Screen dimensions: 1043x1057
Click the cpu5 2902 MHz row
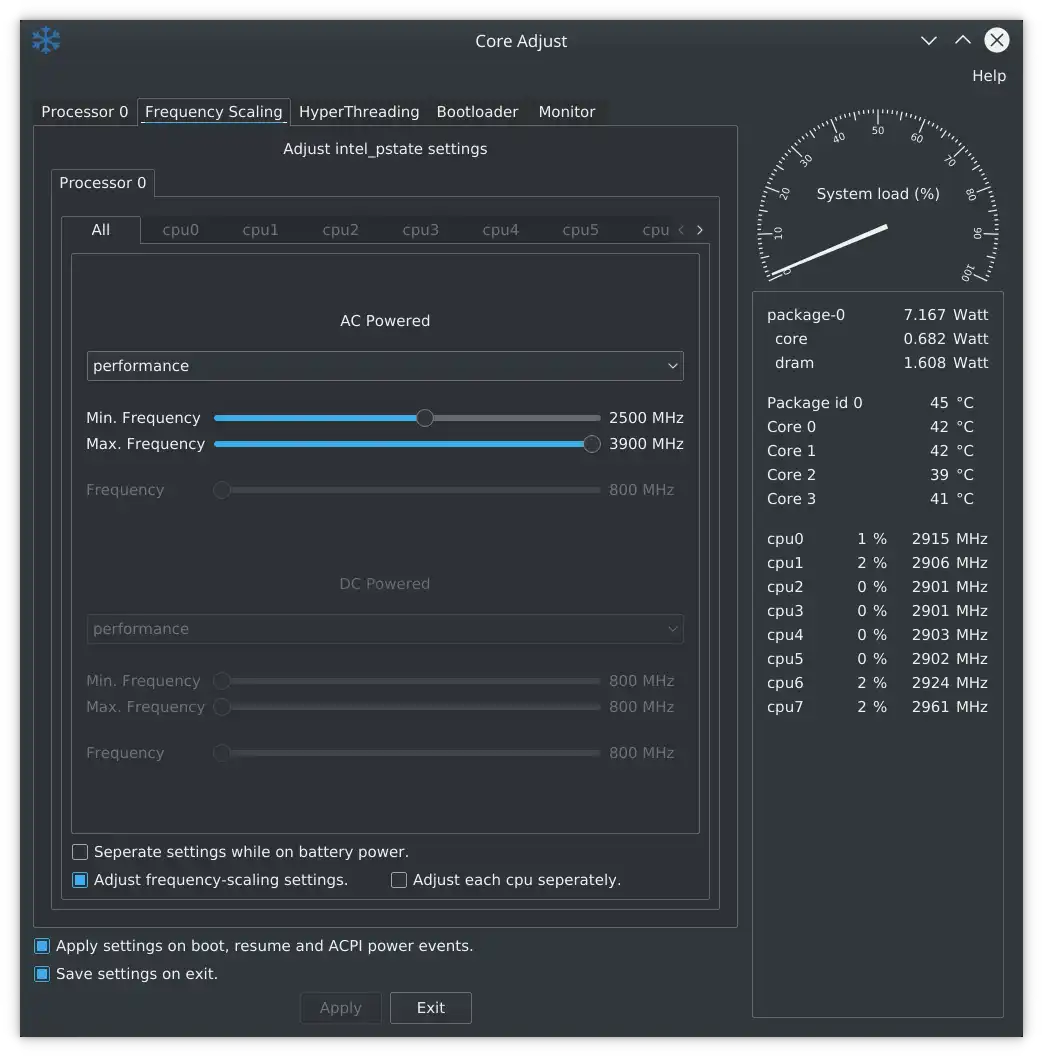[x=877, y=659]
